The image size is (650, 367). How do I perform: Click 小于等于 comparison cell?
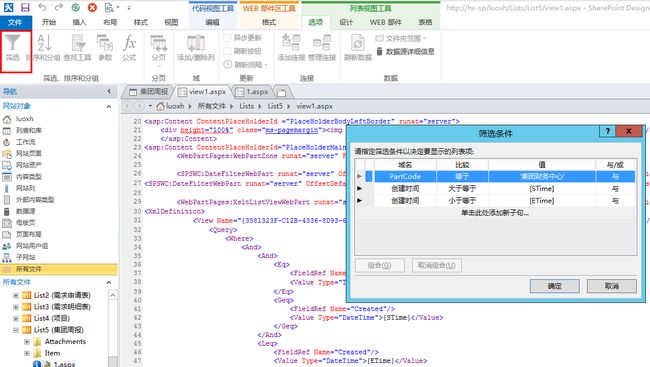pos(462,200)
